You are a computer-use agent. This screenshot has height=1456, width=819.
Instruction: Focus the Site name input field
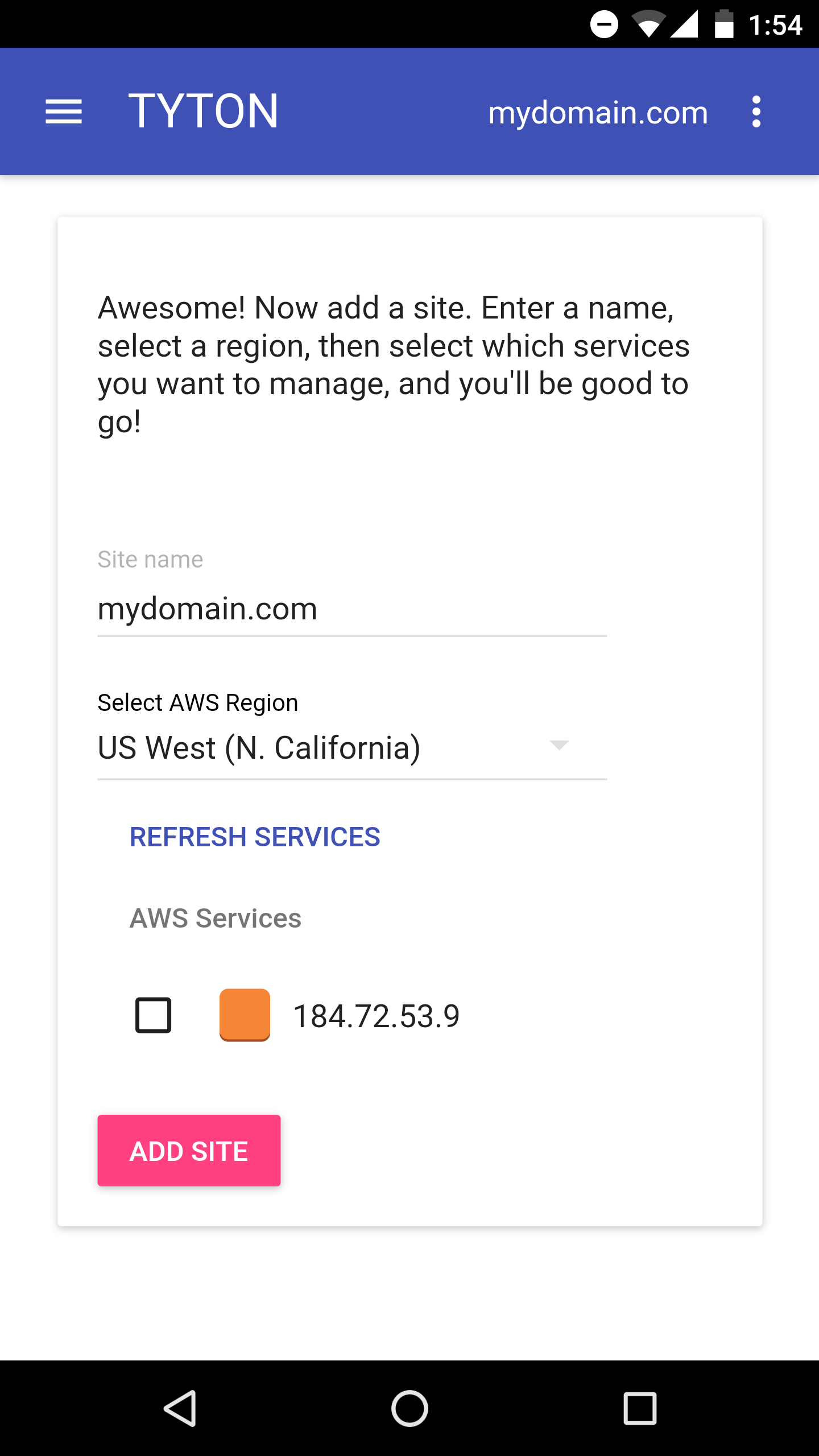351,609
